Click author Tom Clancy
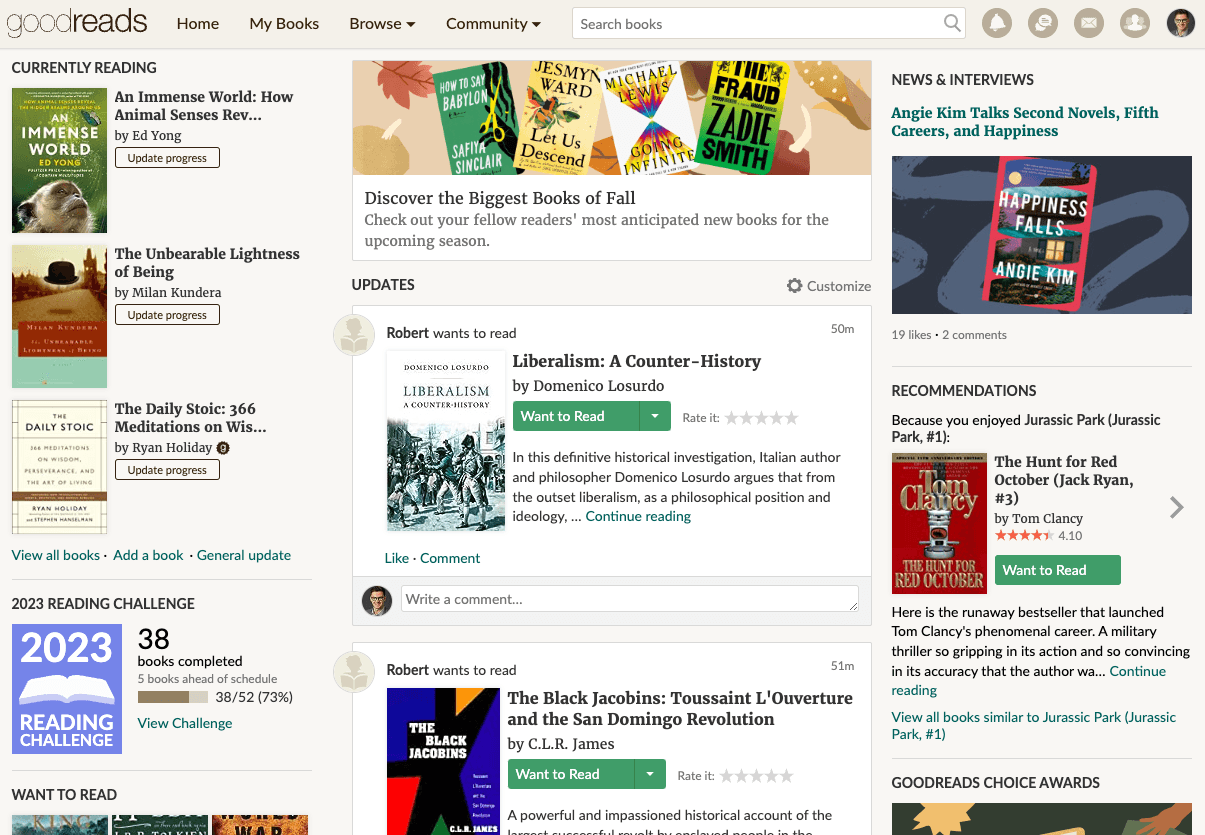The image size is (1205, 835). (x=1048, y=519)
